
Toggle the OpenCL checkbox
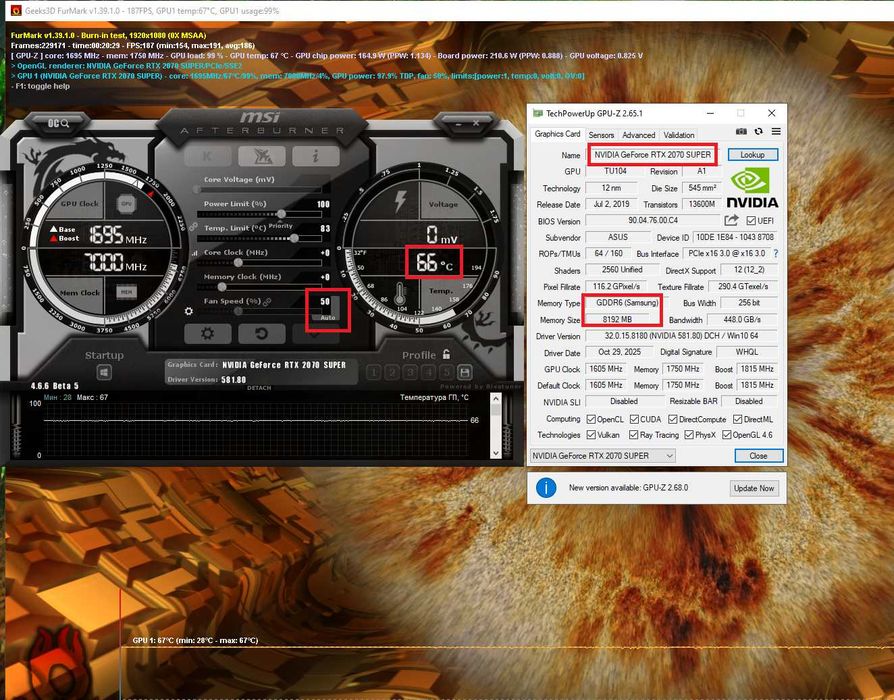(x=591, y=419)
